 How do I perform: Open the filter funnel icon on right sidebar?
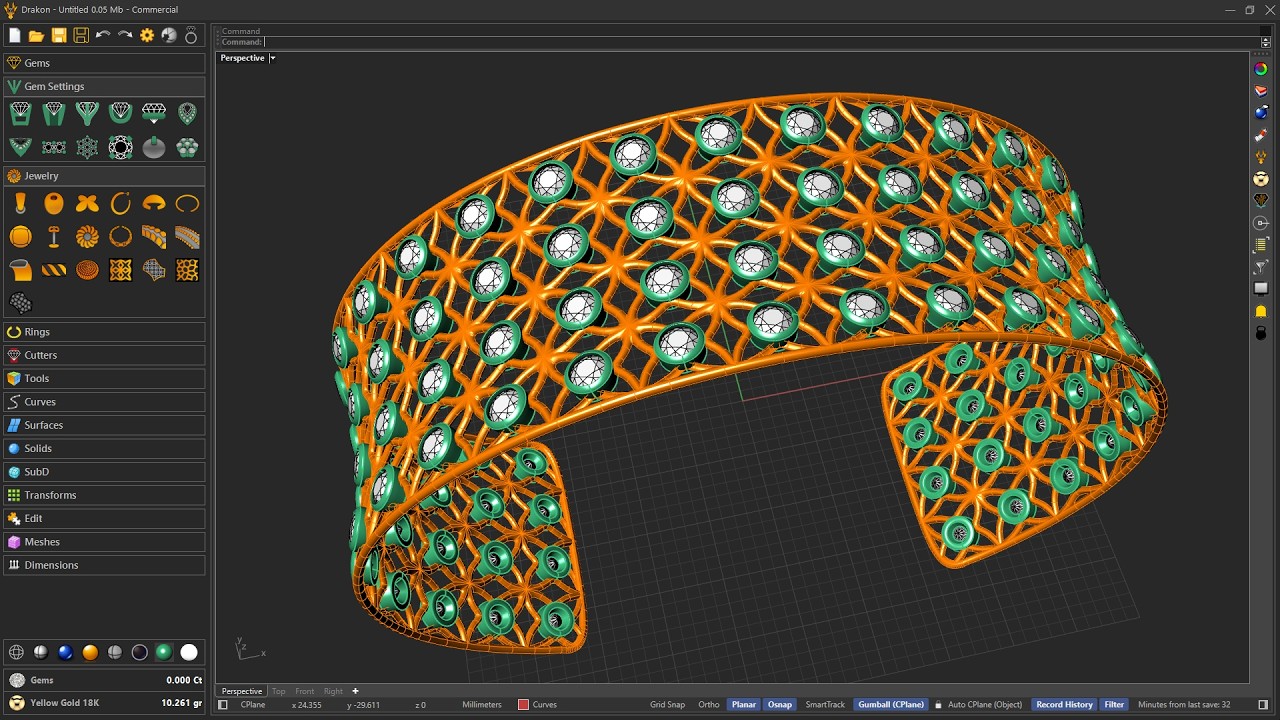point(1261,267)
